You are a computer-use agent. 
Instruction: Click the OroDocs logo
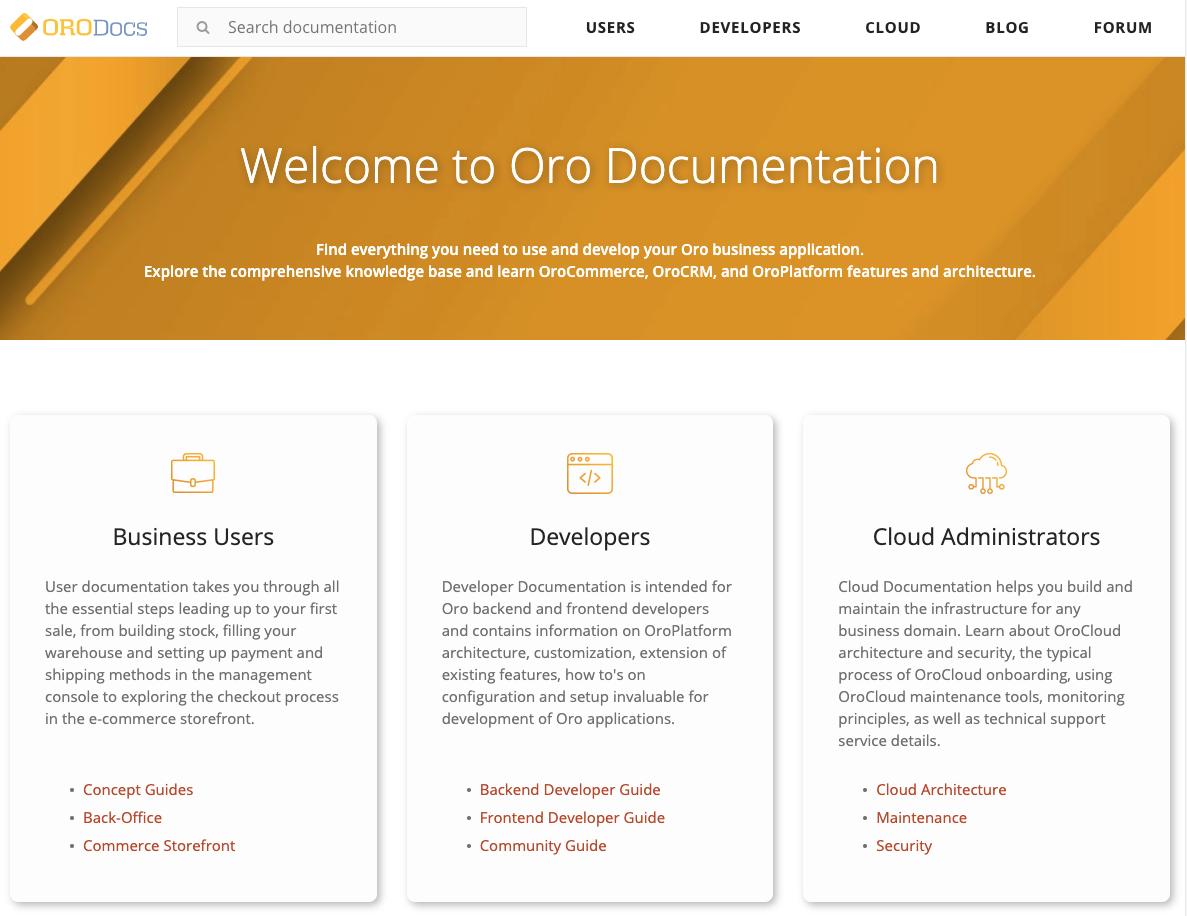79,27
